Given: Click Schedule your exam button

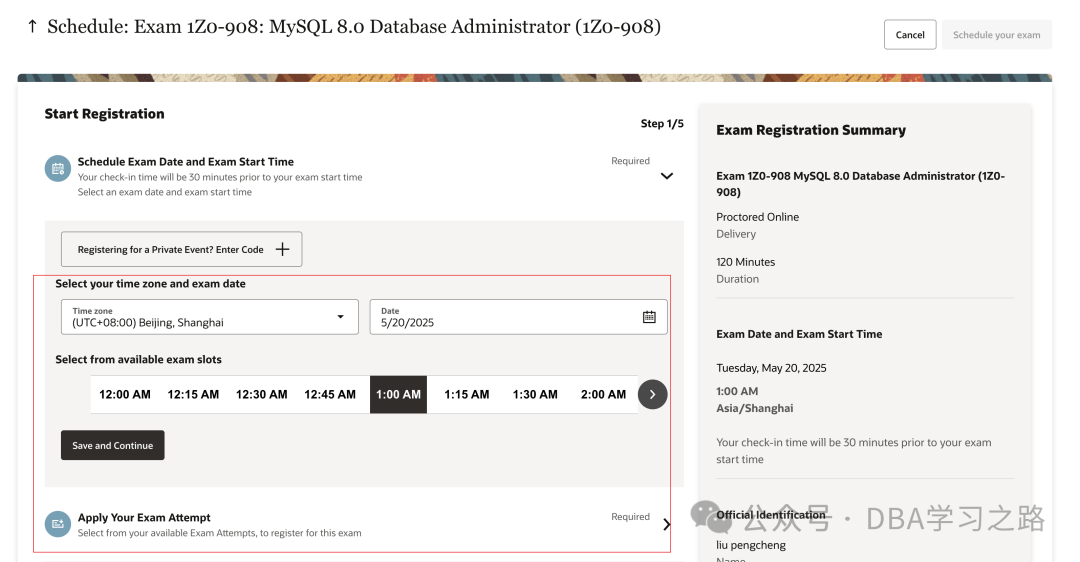Looking at the screenshot, I should [997, 34].
